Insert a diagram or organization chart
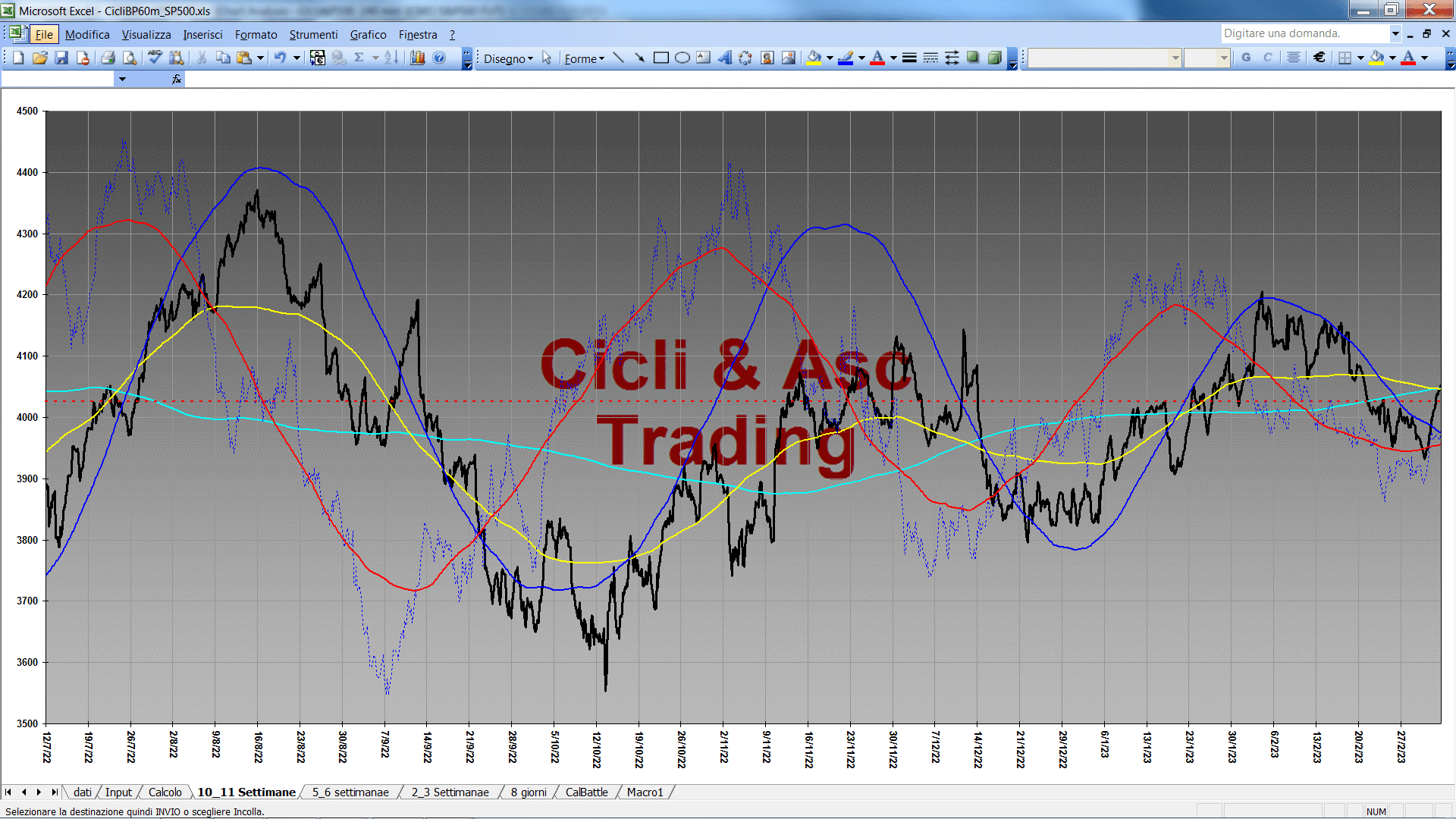Image resolution: width=1456 pixels, height=819 pixels. point(746,58)
